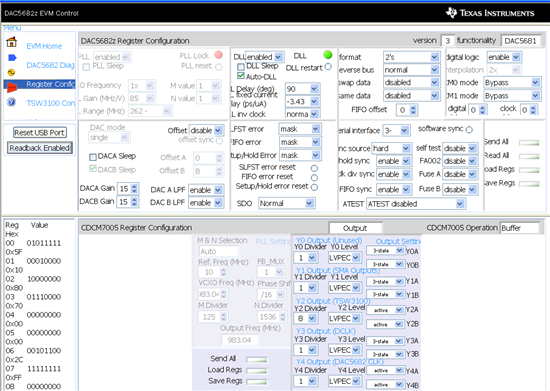Click the EVM Home house icon
This screenshot has width=550, height=391.
click(12, 42)
